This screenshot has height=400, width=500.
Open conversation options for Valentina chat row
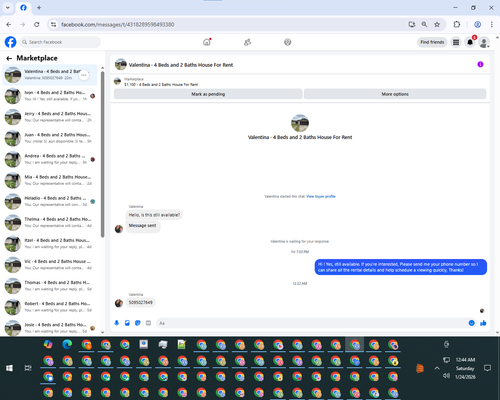click(84, 75)
